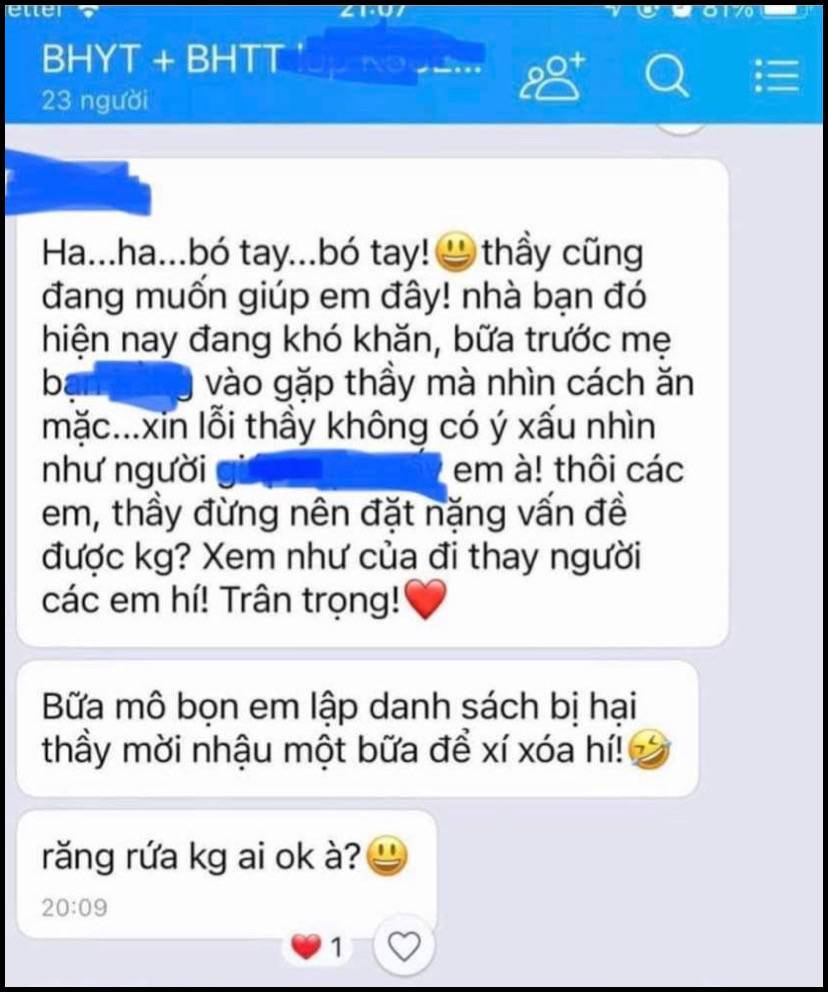
Task: Tap the heart outline react button
Action: [404, 946]
